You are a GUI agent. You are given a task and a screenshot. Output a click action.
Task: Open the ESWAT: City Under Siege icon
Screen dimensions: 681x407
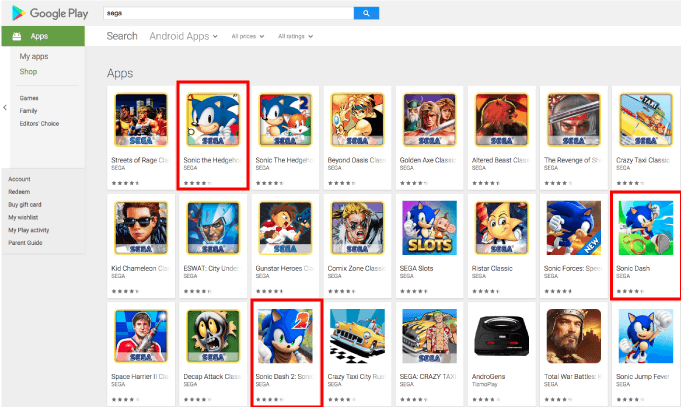tap(213, 228)
